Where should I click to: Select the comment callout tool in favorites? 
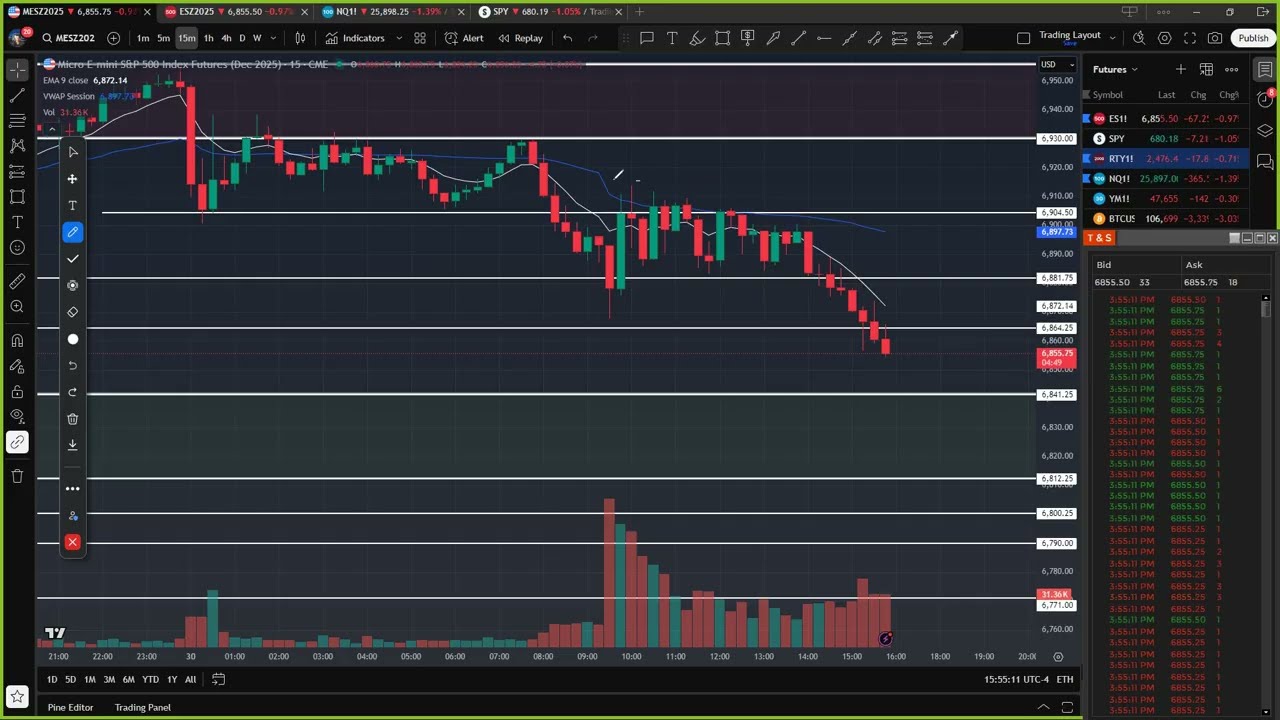click(x=647, y=38)
